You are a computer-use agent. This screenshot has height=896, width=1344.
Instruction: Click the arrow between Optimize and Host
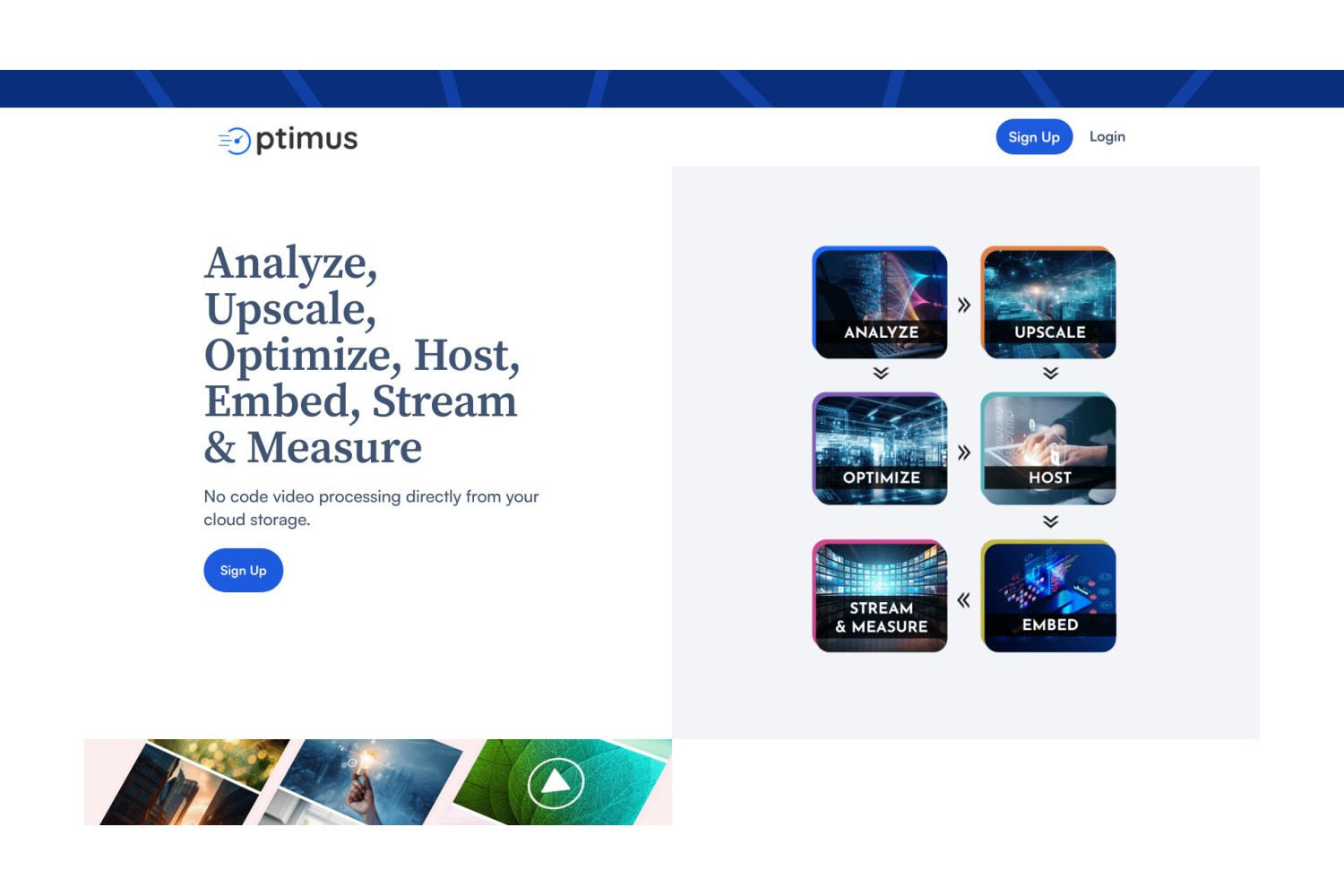(x=964, y=452)
